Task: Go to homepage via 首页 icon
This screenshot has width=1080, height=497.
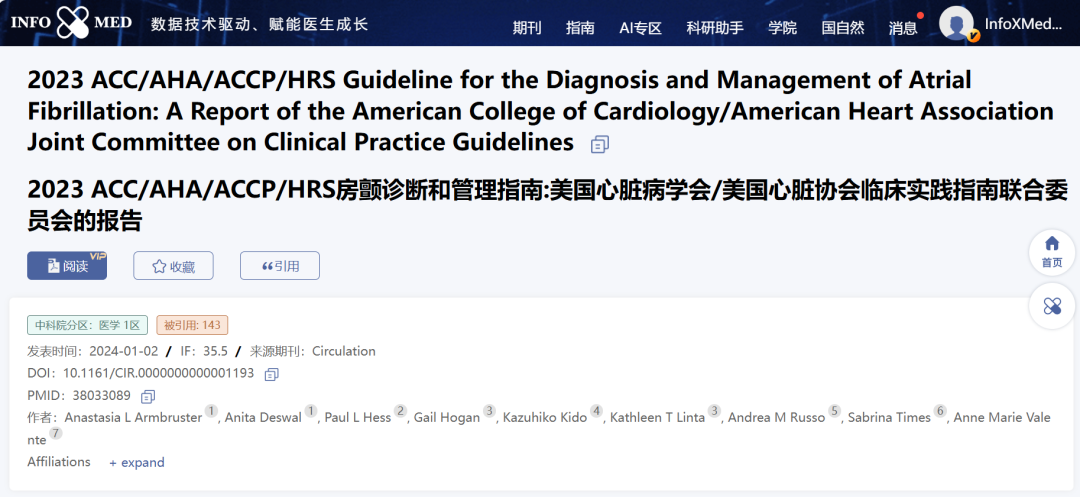Action: click(x=1051, y=251)
